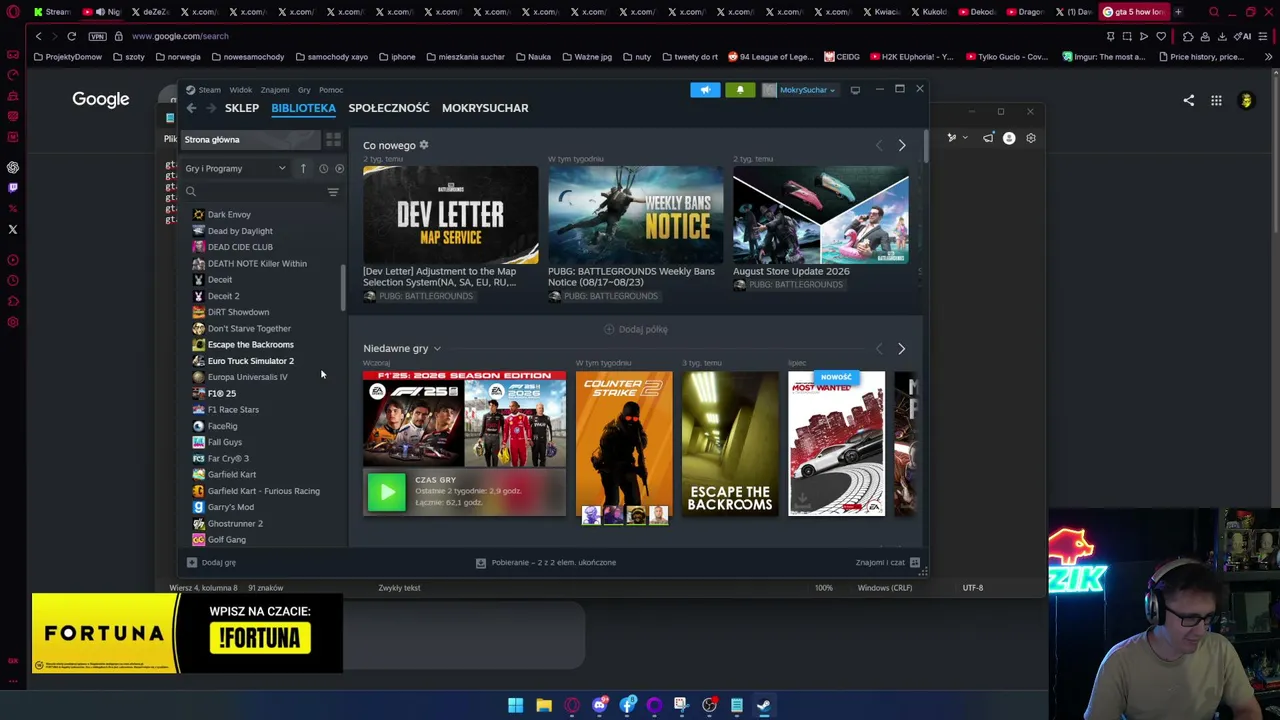This screenshot has height=720, width=1280.
Task: Show ready-to-play games filter icon
Action: (x=339, y=168)
